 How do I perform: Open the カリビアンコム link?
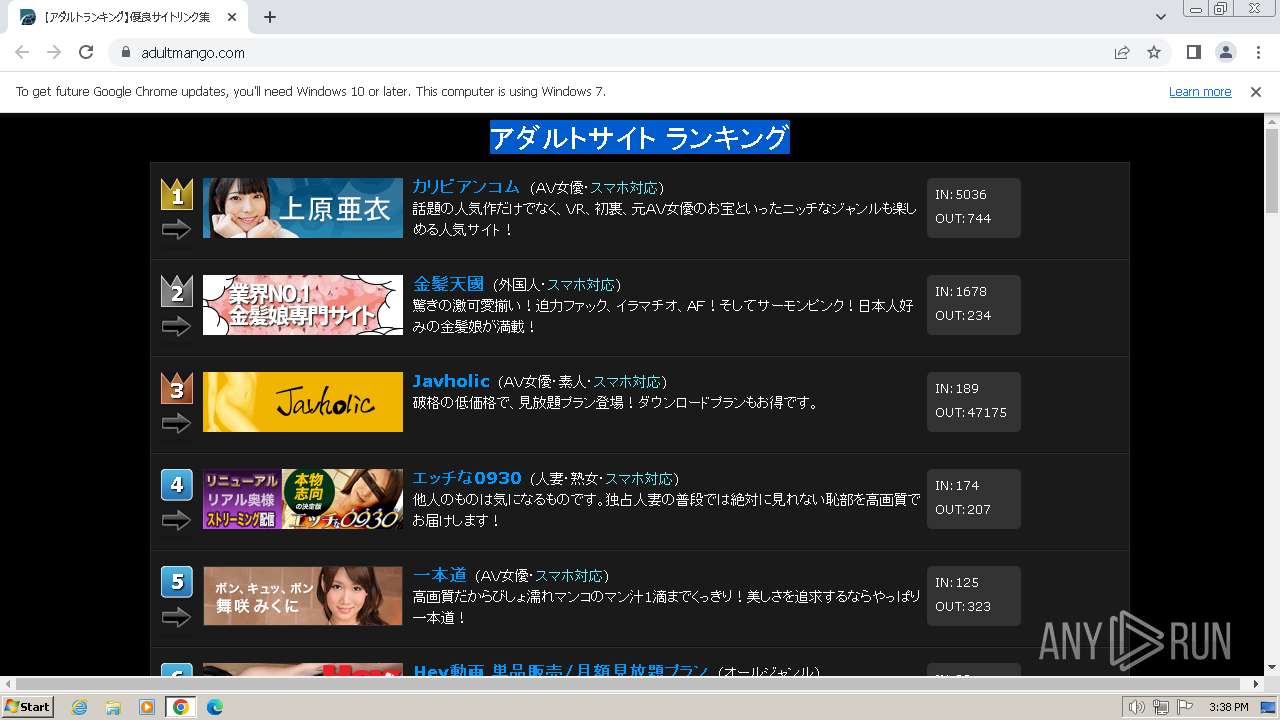(x=466, y=187)
